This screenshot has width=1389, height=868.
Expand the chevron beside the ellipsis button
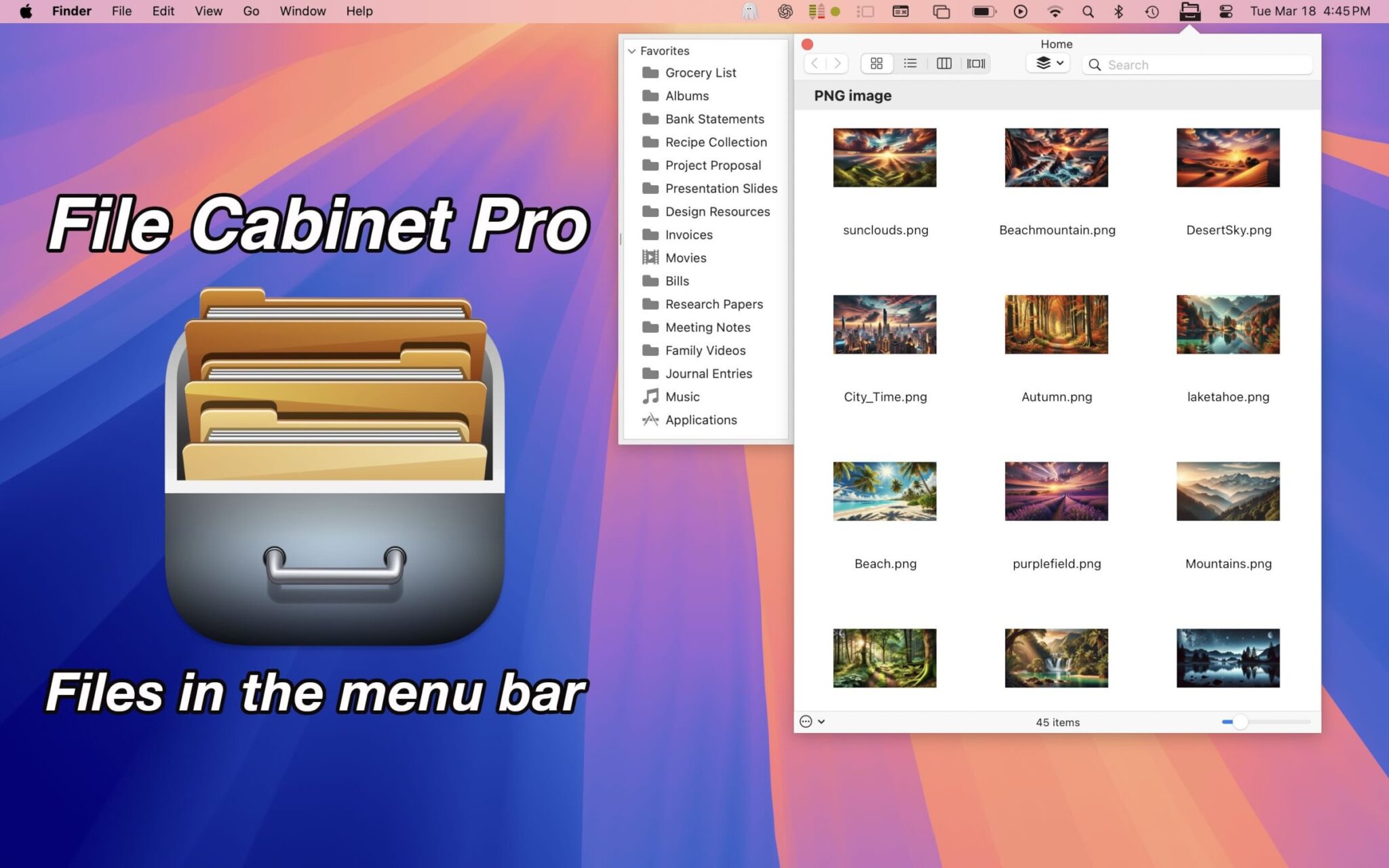coord(821,722)
